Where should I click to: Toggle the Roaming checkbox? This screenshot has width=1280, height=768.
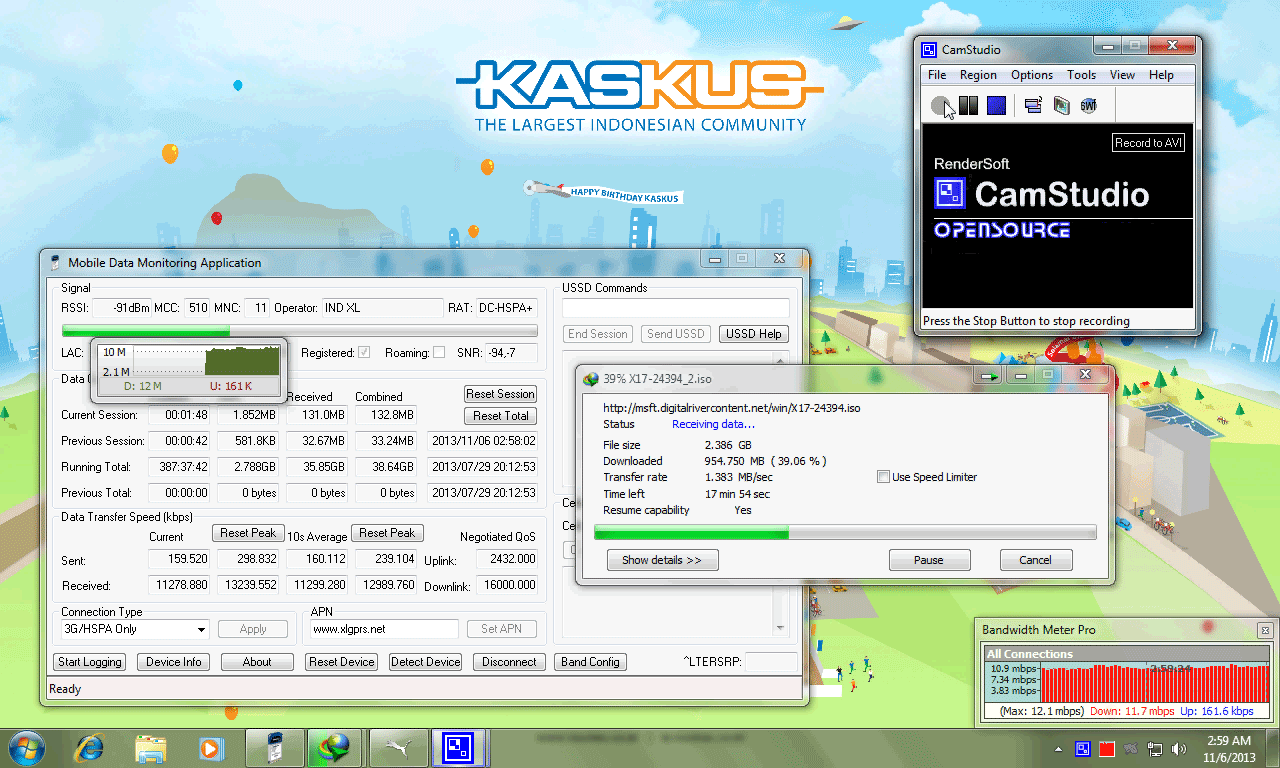[x=440, y=353]
